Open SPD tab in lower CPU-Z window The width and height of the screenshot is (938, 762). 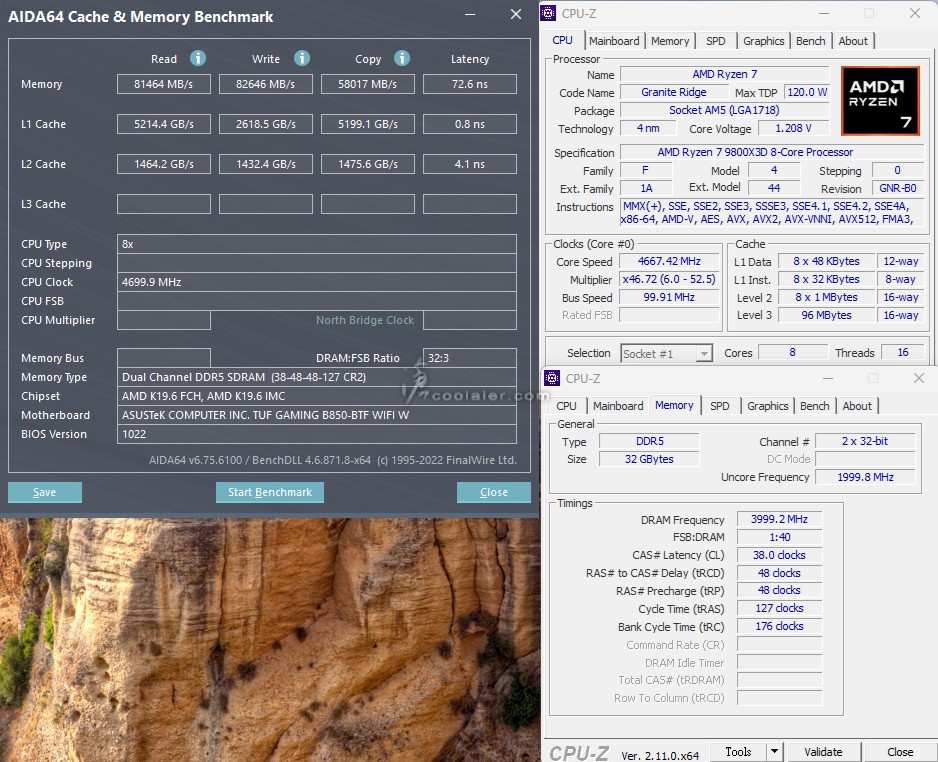720,406
